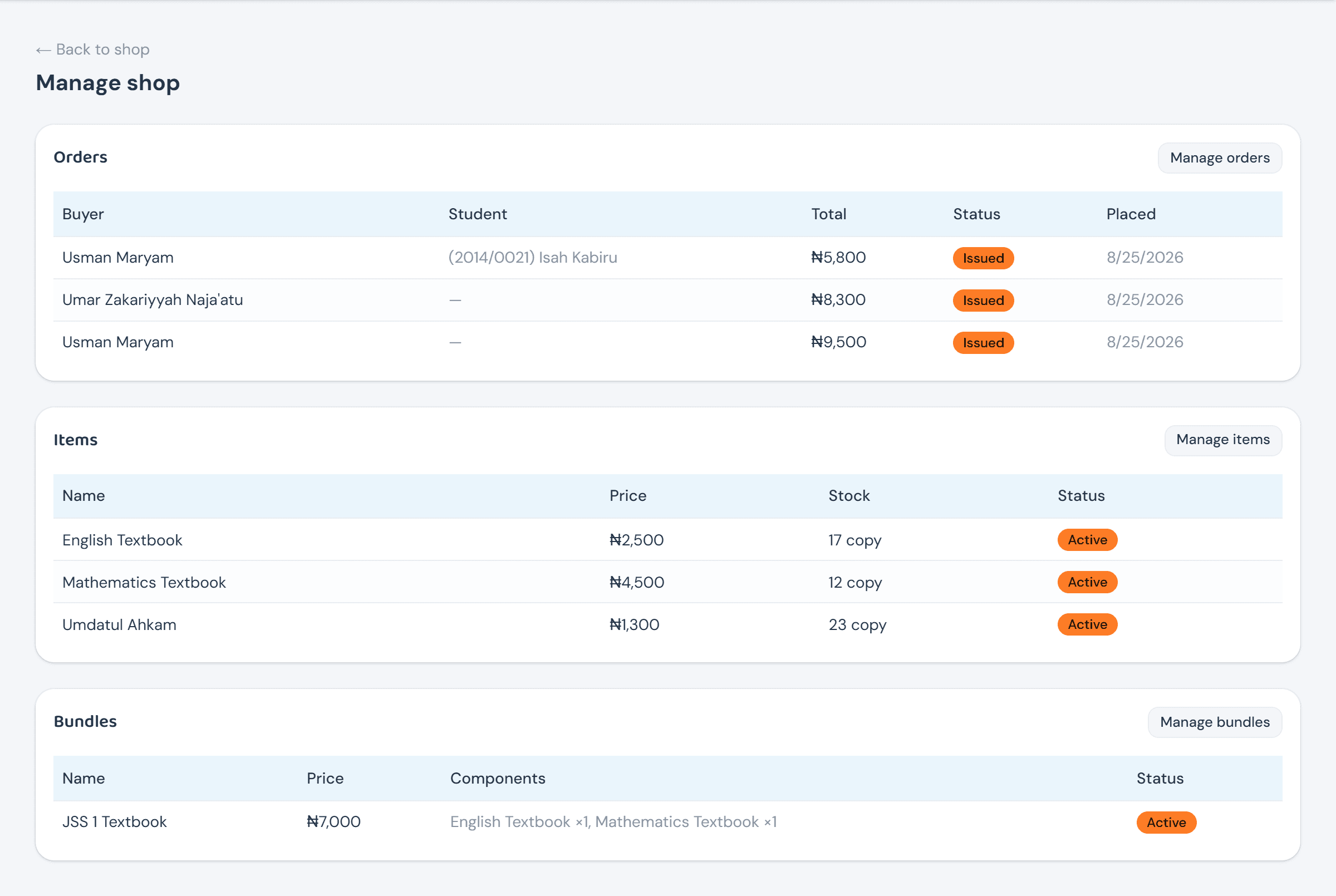
Task: Click Buyer column header
Action: (83, 214)
